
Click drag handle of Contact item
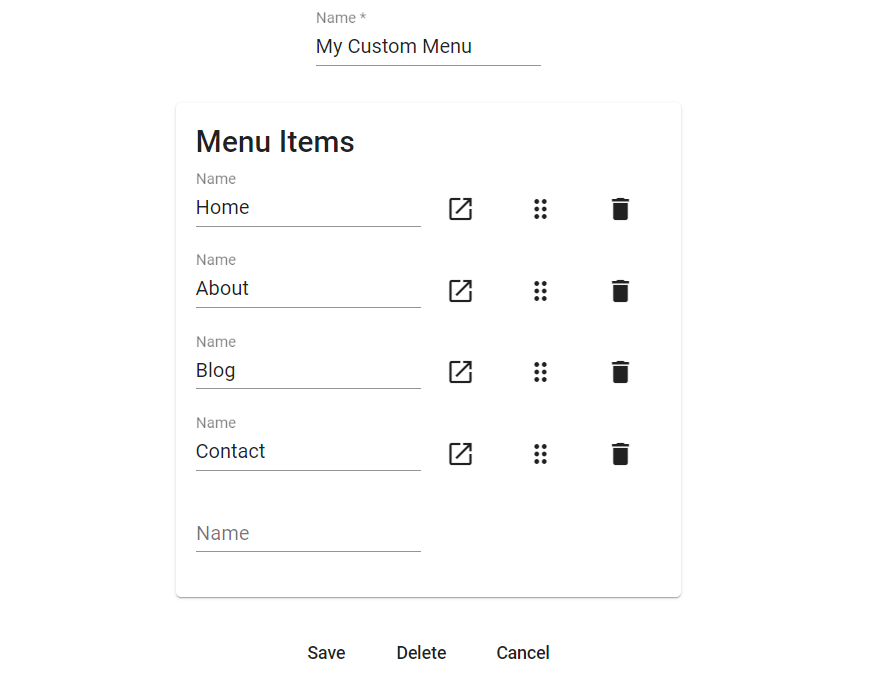pyautogui.click(x=540, y=454)
